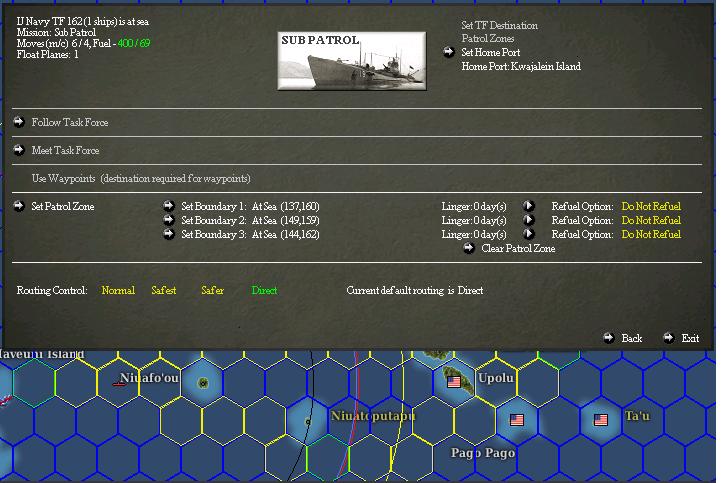Click the Exit button text
Viewport: 723px width, 483px height.
(690, 338)
